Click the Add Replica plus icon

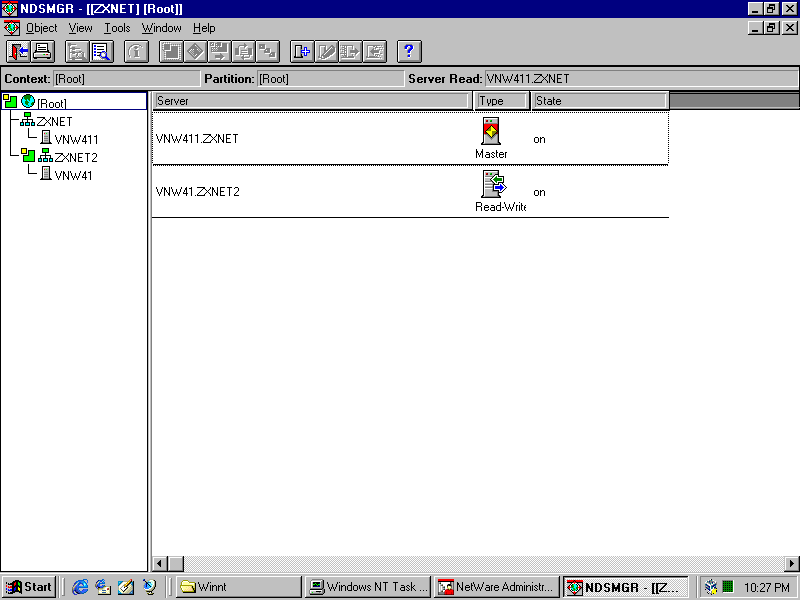coord(302,52)
